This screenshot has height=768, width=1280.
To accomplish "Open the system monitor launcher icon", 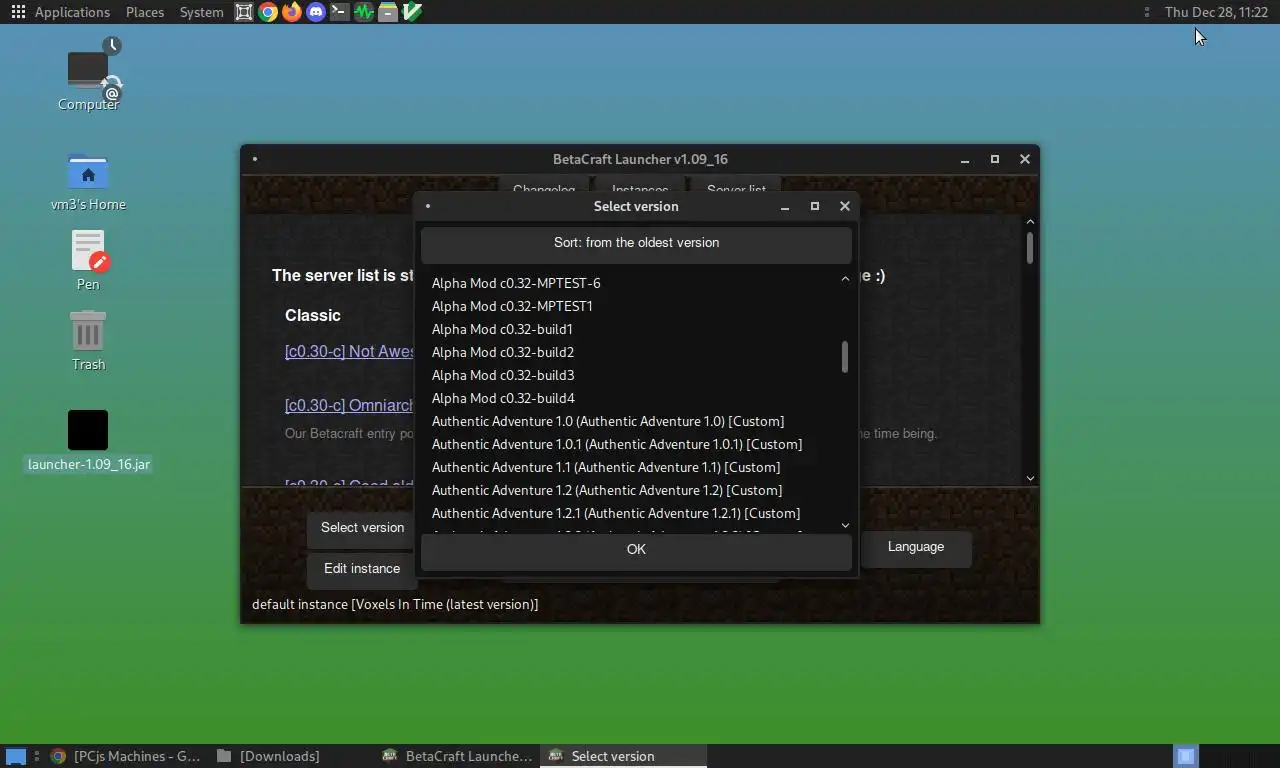I will 364,12.
